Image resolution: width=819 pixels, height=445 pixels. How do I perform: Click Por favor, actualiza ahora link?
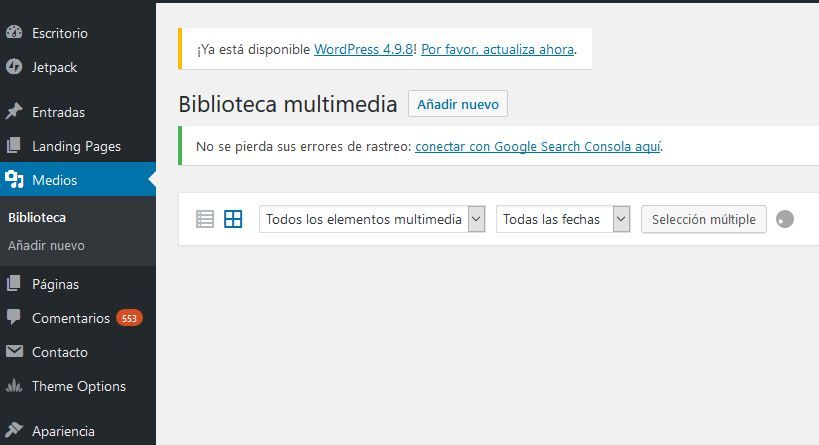point(497,49)
